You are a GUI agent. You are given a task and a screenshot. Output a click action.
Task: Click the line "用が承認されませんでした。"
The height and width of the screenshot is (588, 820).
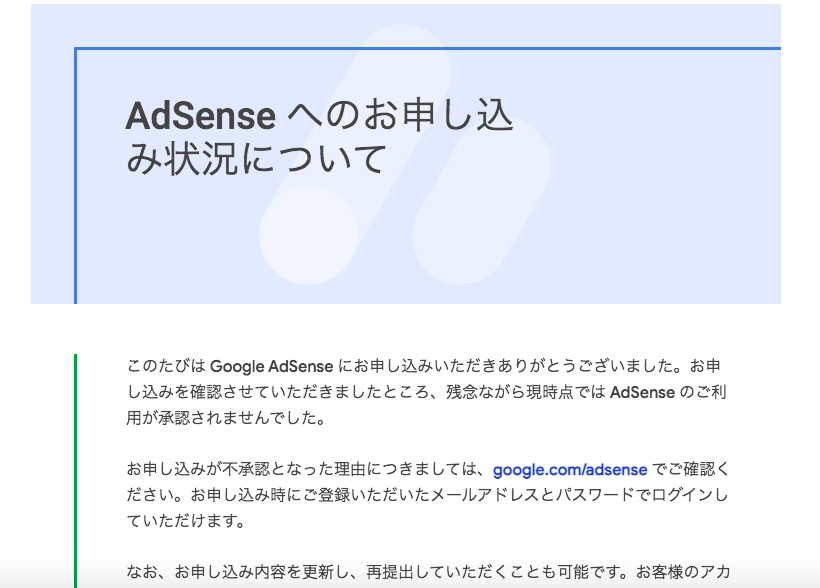tap(226, 418)
